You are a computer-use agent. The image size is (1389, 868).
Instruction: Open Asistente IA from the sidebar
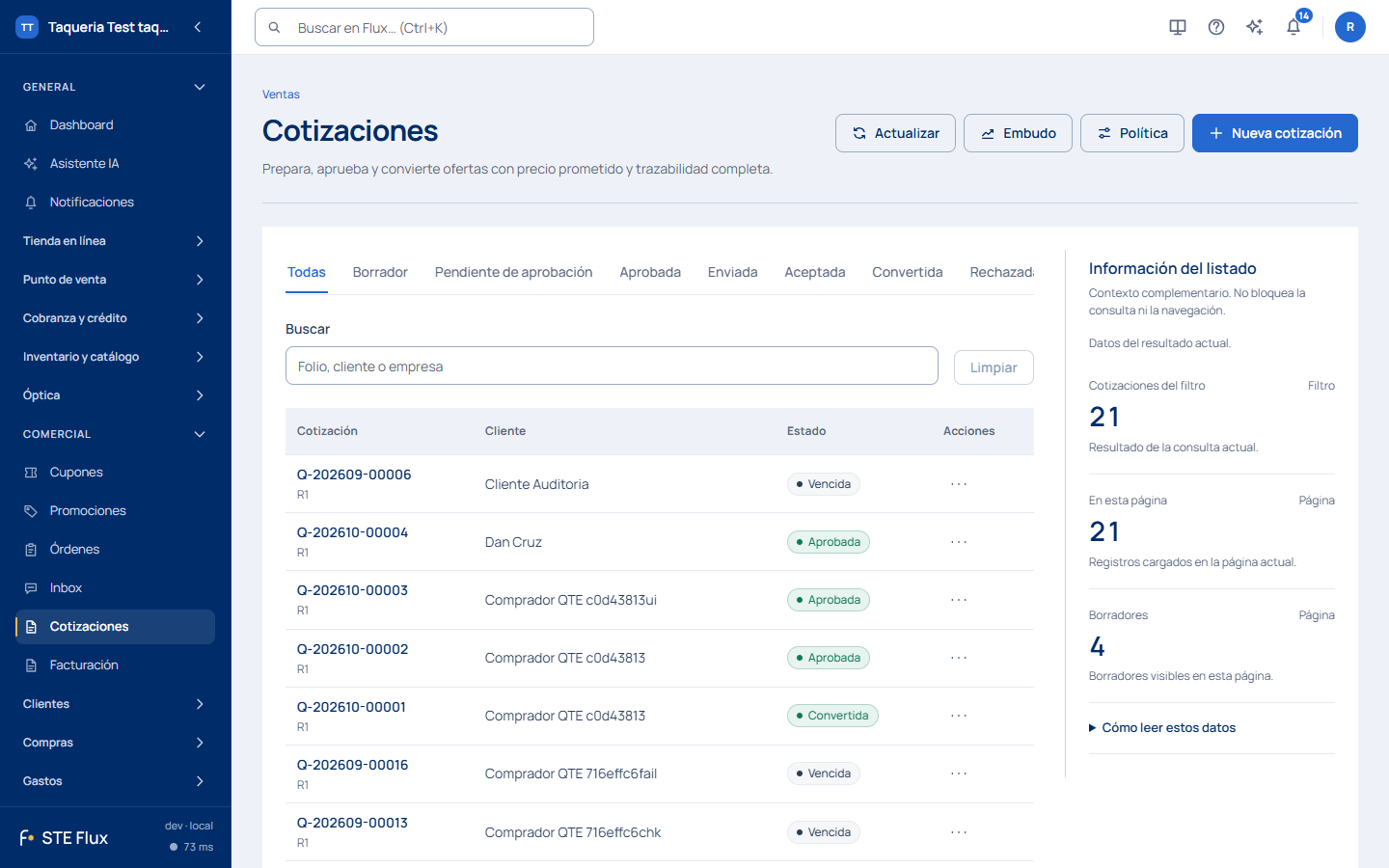[116, 164]
